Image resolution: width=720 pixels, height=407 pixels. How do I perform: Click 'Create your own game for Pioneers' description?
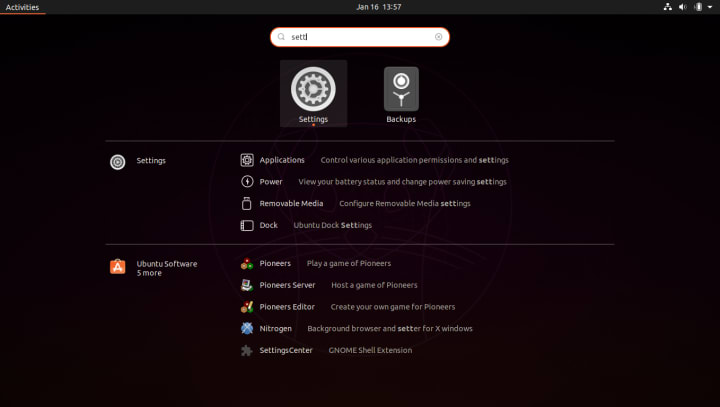click(393, 306)
